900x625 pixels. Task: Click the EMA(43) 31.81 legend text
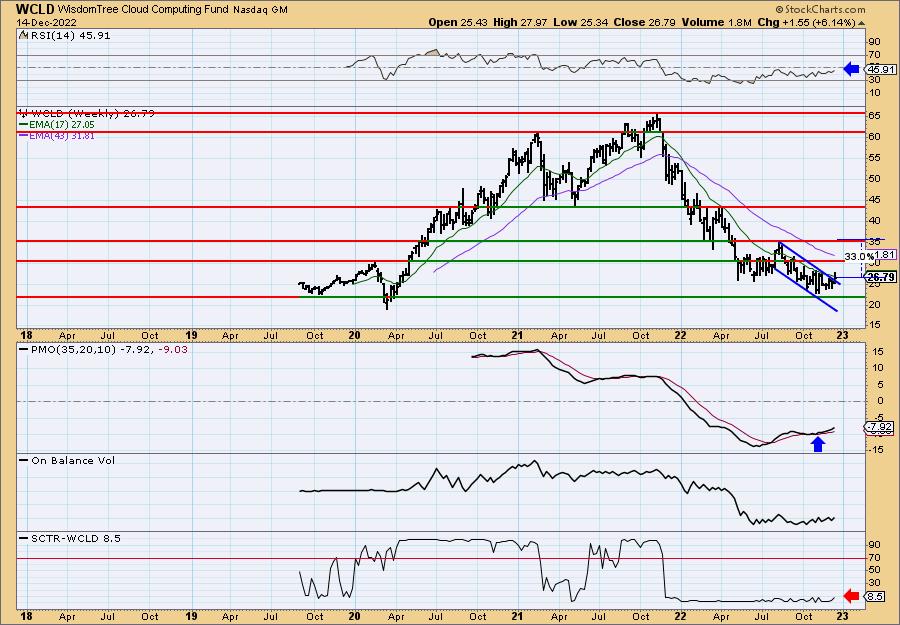pos(61,136)
